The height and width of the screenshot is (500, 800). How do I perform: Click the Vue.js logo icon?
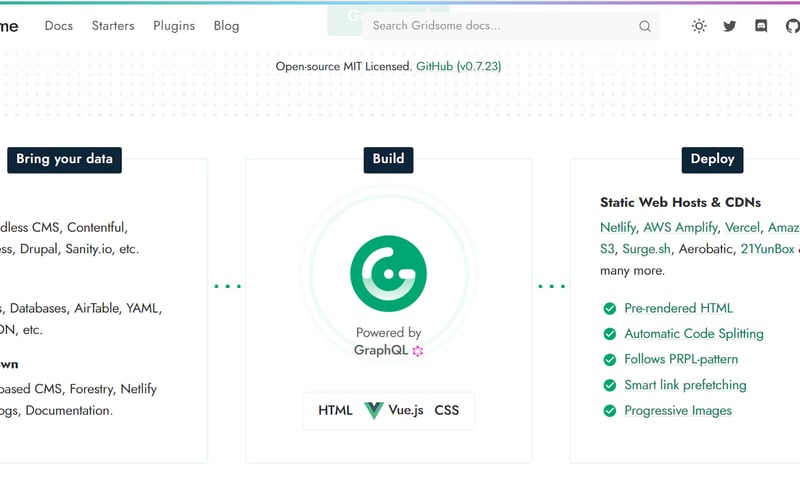pyautogui.click(x=373, y=410)
